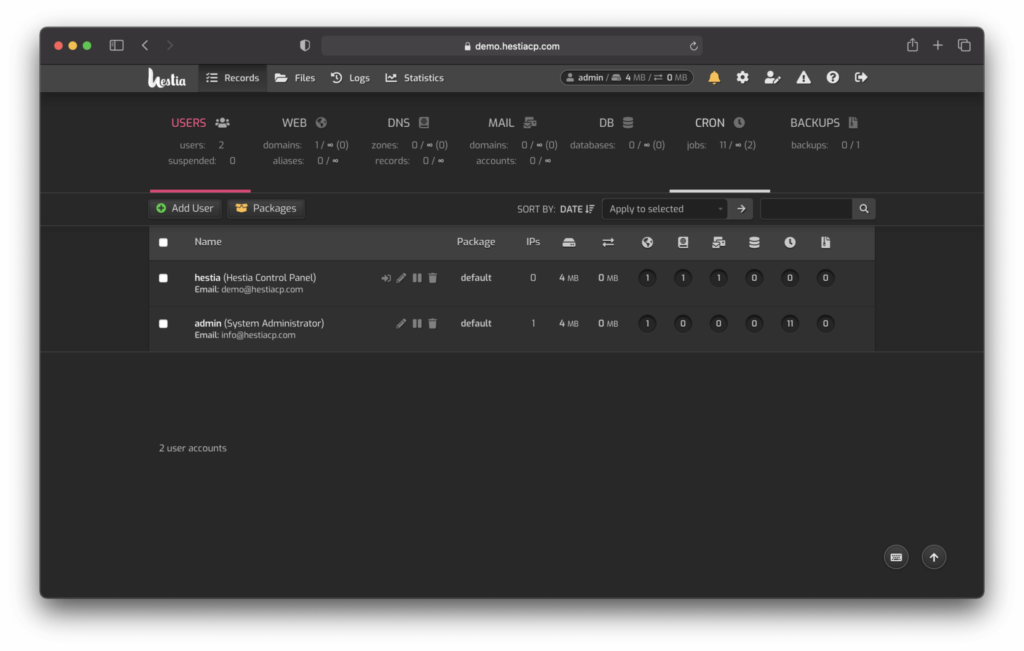Click the edit user profile icon in top bar
This screenshot has height=651, width=1024.
(x=772, y=78)
